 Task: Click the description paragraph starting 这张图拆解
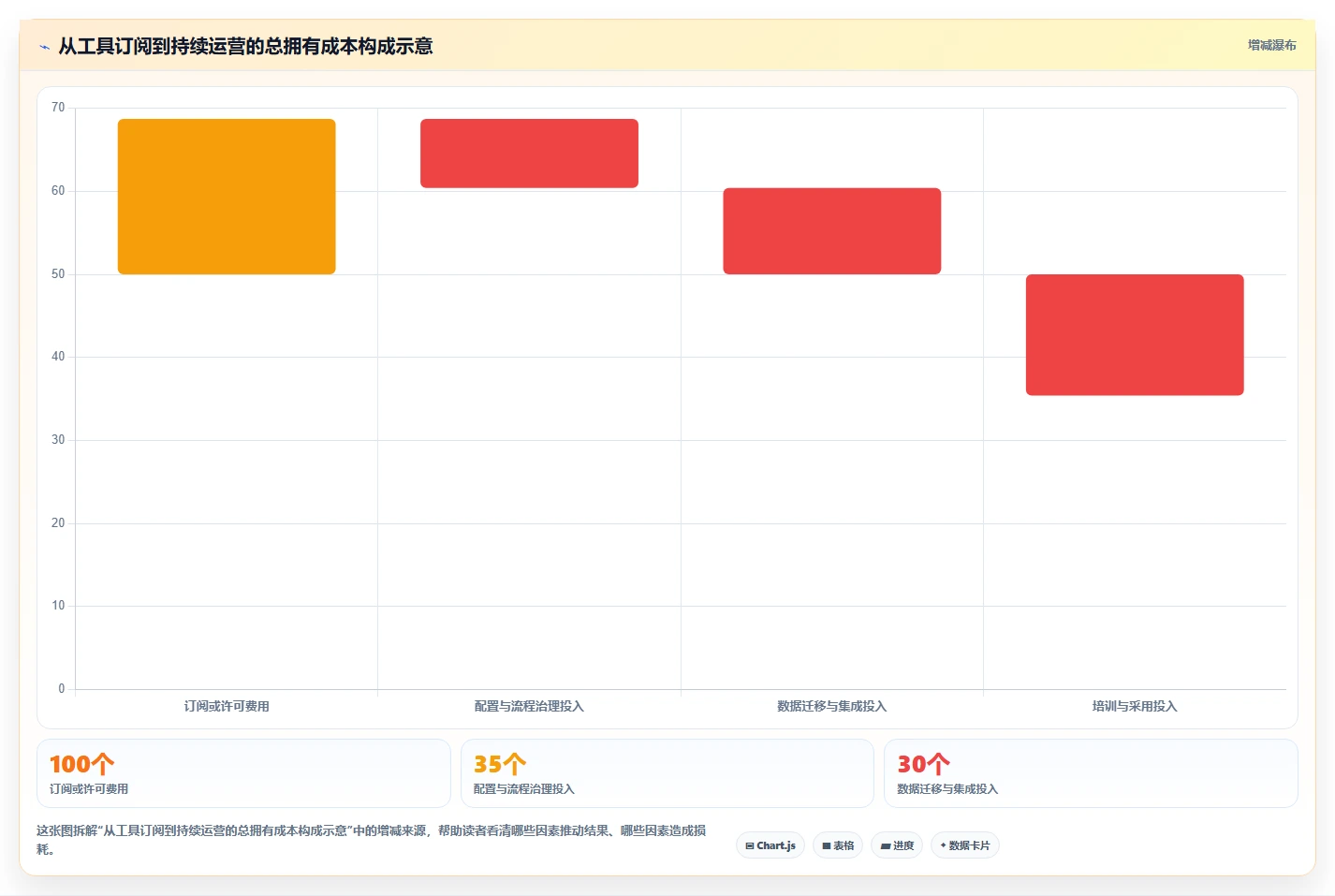click(x=372, y=840)
